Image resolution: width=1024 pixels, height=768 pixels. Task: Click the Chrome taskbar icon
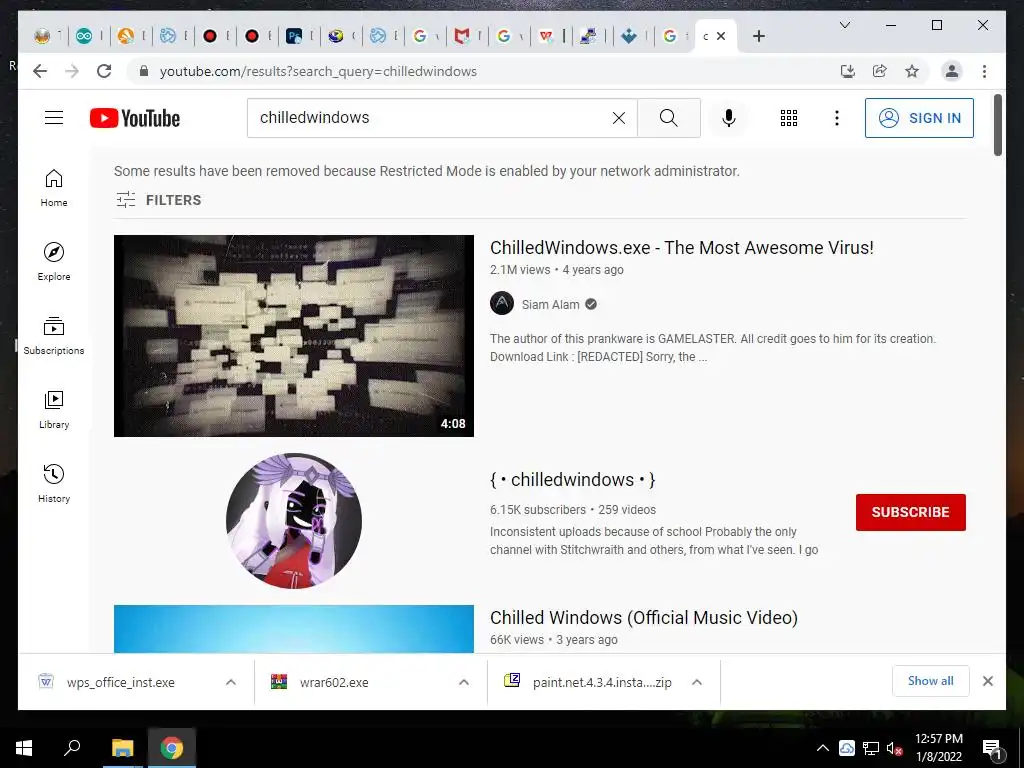[172, 748]
